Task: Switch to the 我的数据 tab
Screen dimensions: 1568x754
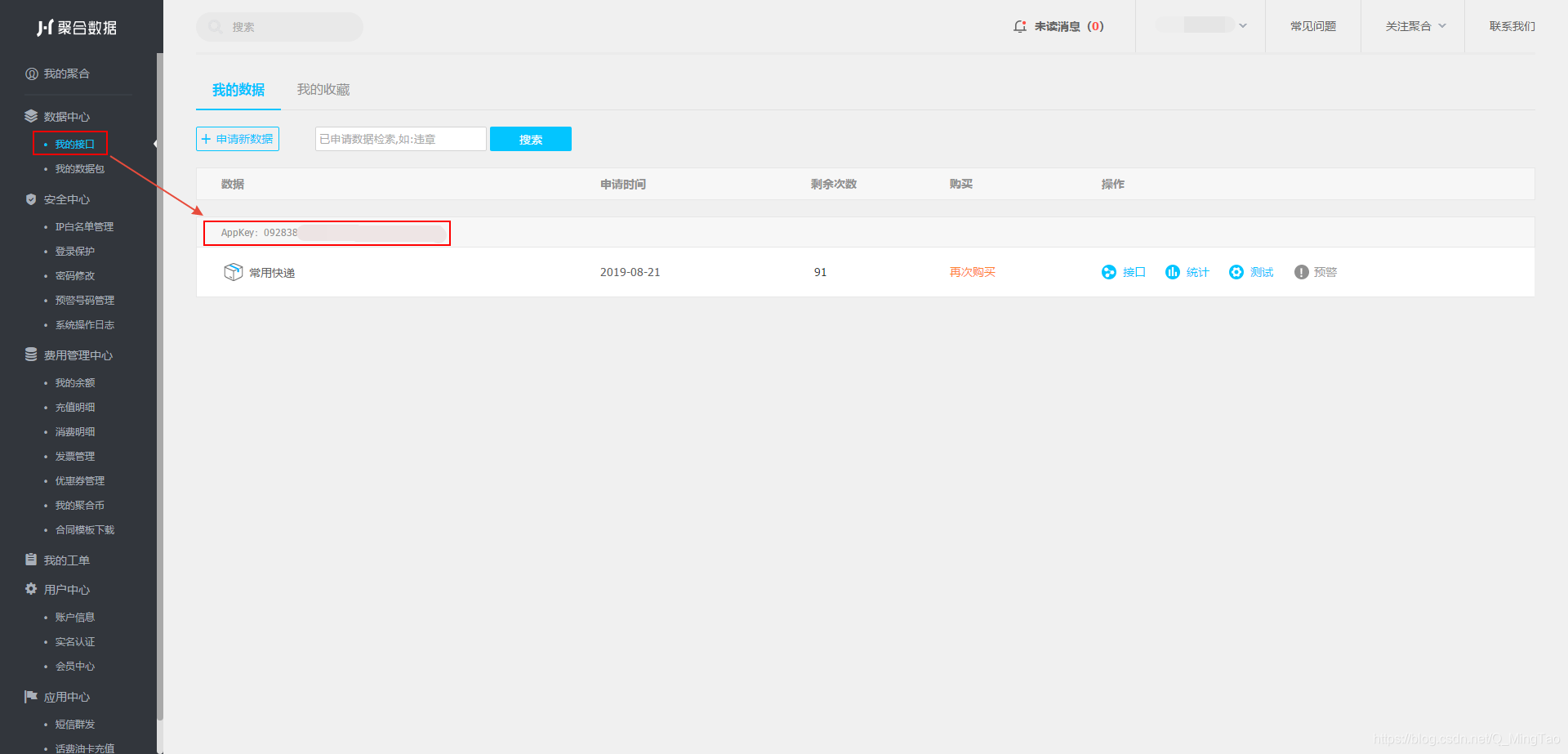Action: point(238,90)
